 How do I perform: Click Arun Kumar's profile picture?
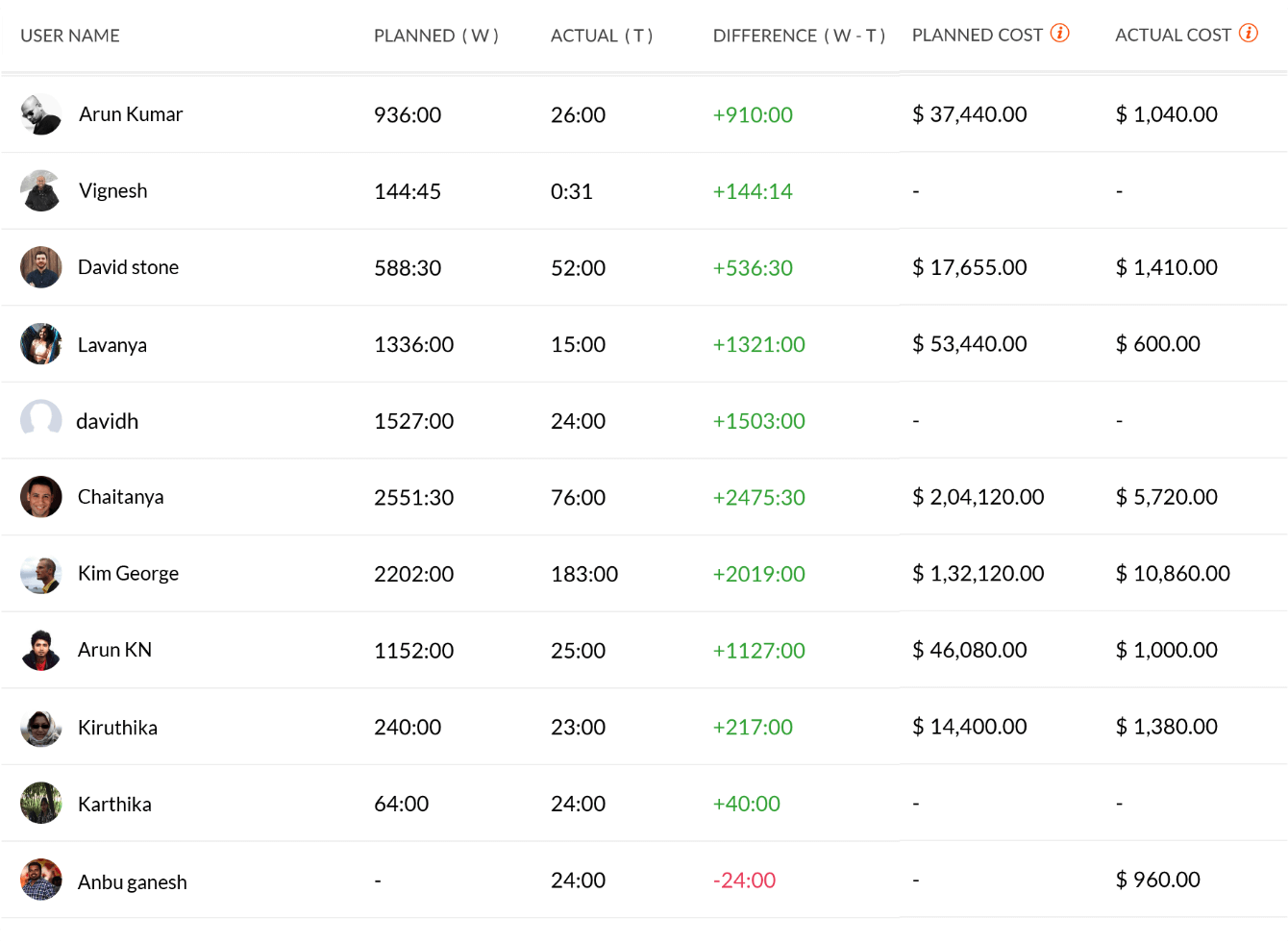click(40, 113)
